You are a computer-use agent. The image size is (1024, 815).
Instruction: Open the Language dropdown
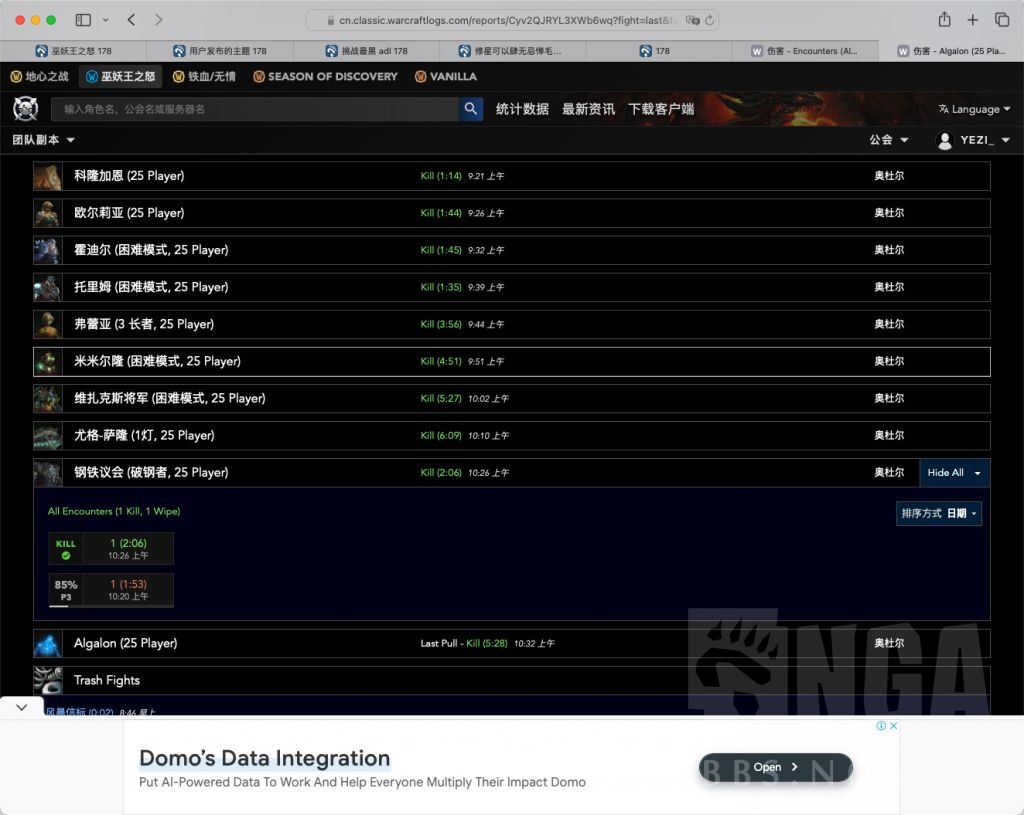[x=974, y=109]
